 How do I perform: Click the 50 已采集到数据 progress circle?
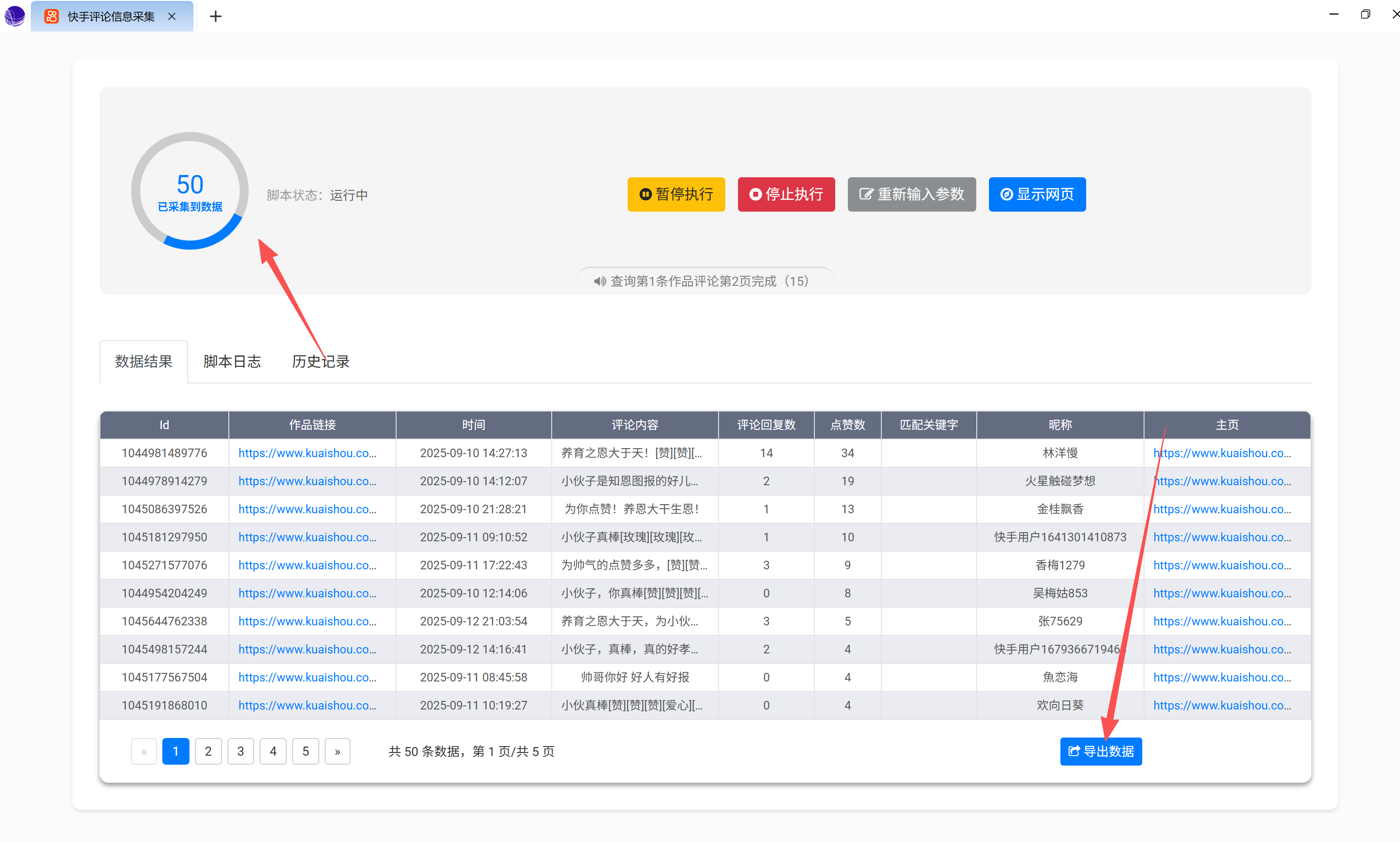tap(190, 191)
